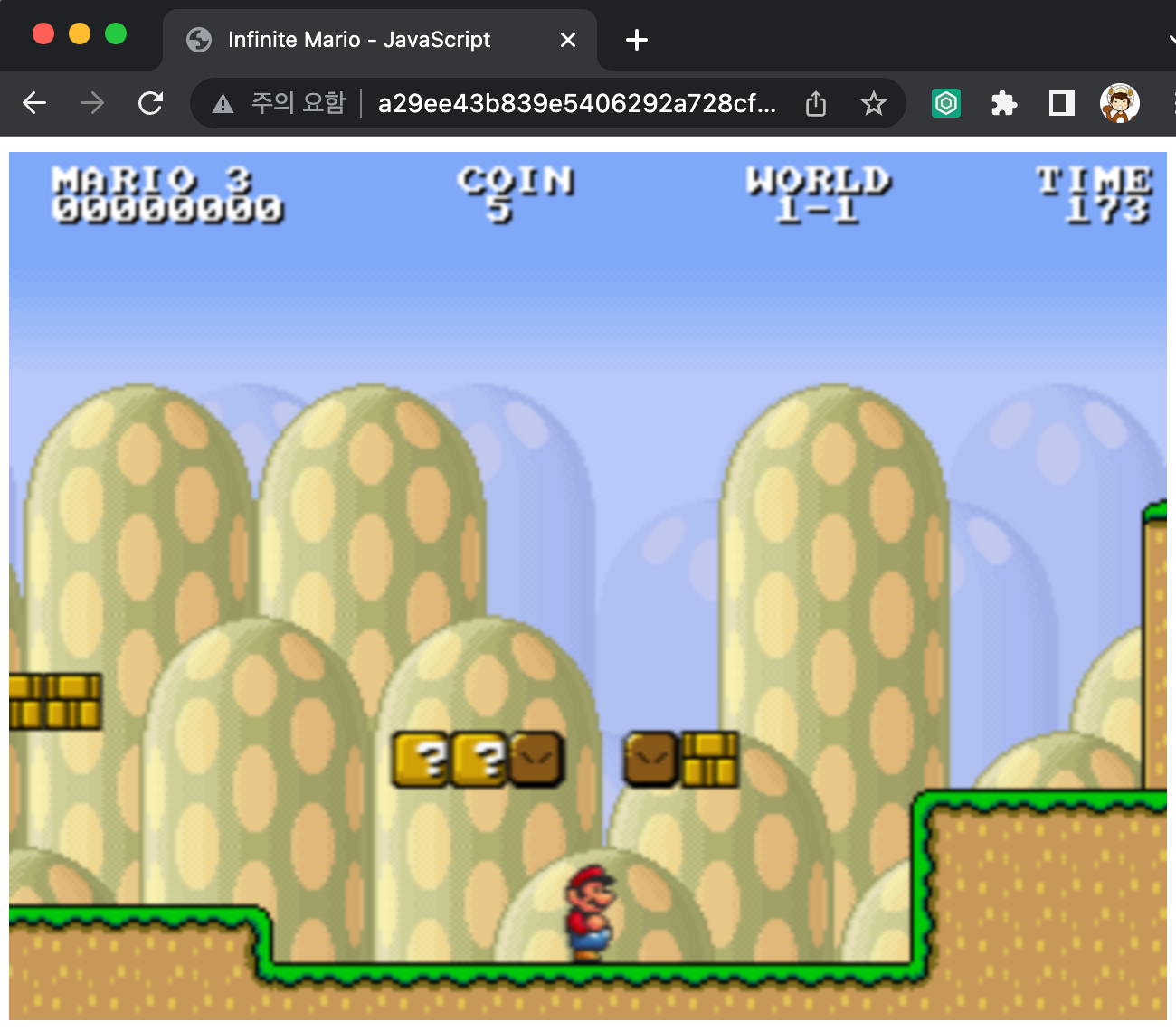This screenshot has width=1176, height=1031.
Task: Click the macOS green fullscreen button
Action: (116, 33)
